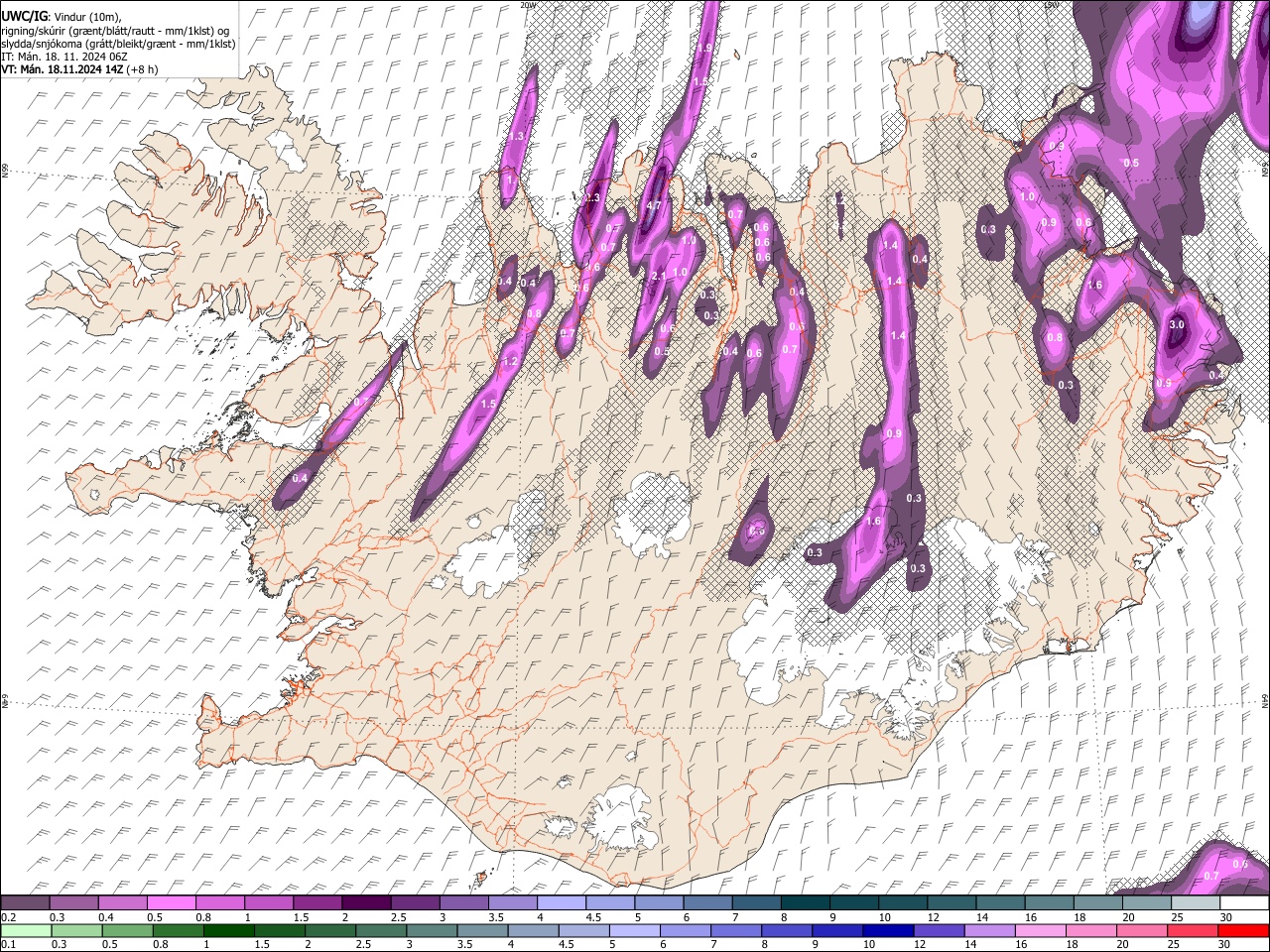Click the bright pink top-row swatch above 0.5
This screenshot has height=952, width=1270.
[x=171, y=902]
